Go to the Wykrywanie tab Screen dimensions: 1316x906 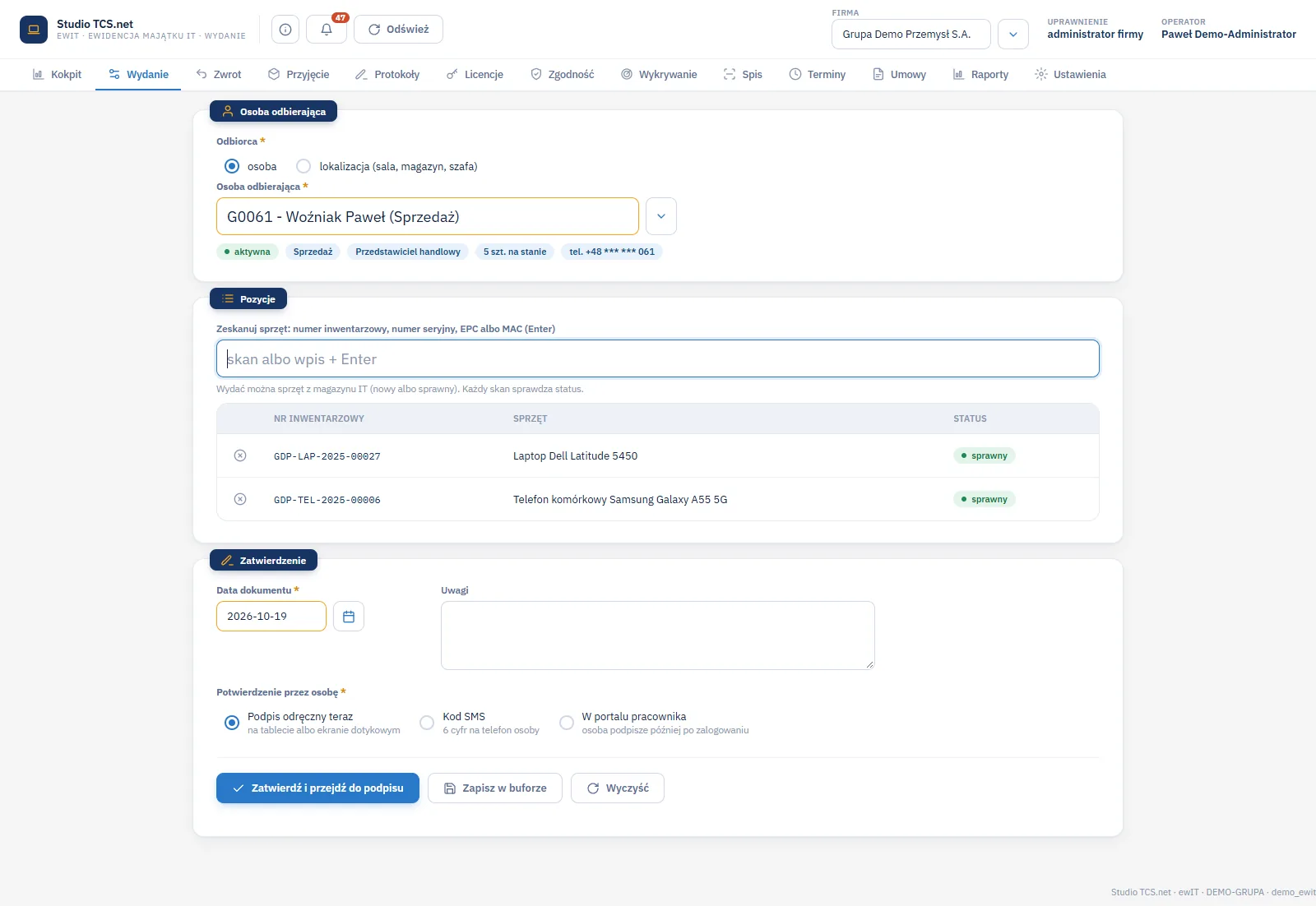pyautogui.click(x=659, y=74)
